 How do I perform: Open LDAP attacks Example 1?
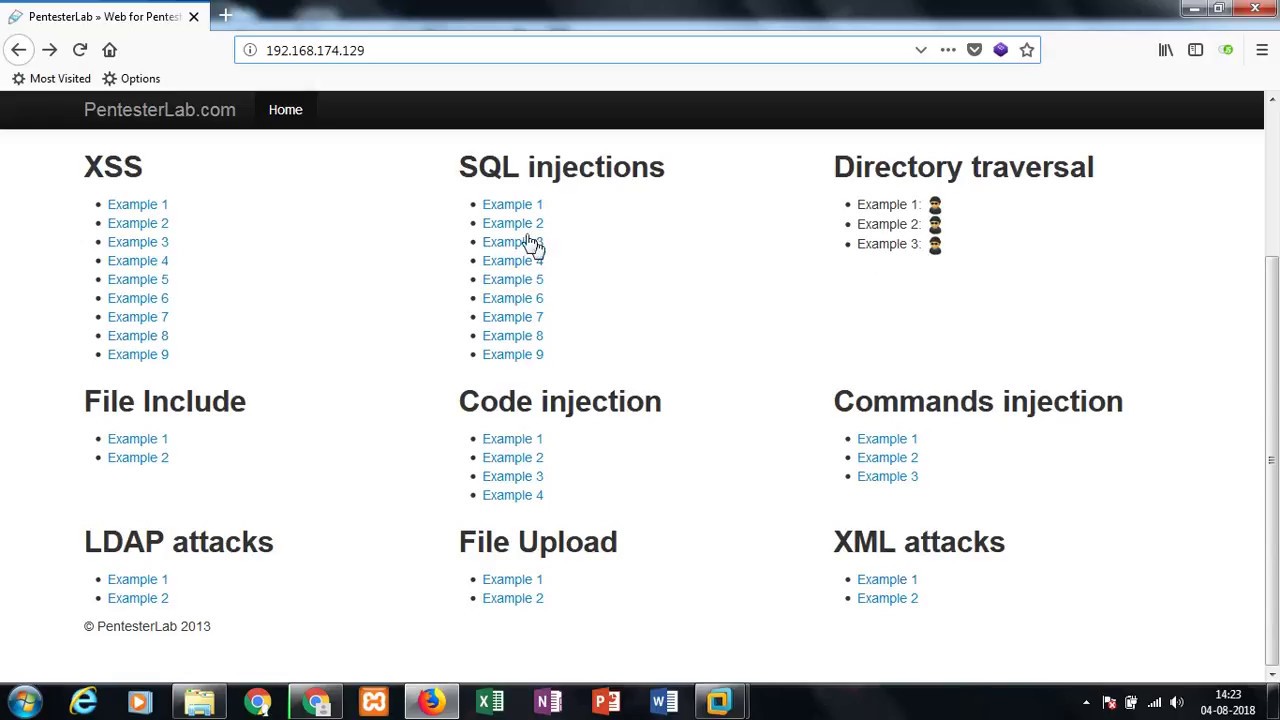point(138,579)
